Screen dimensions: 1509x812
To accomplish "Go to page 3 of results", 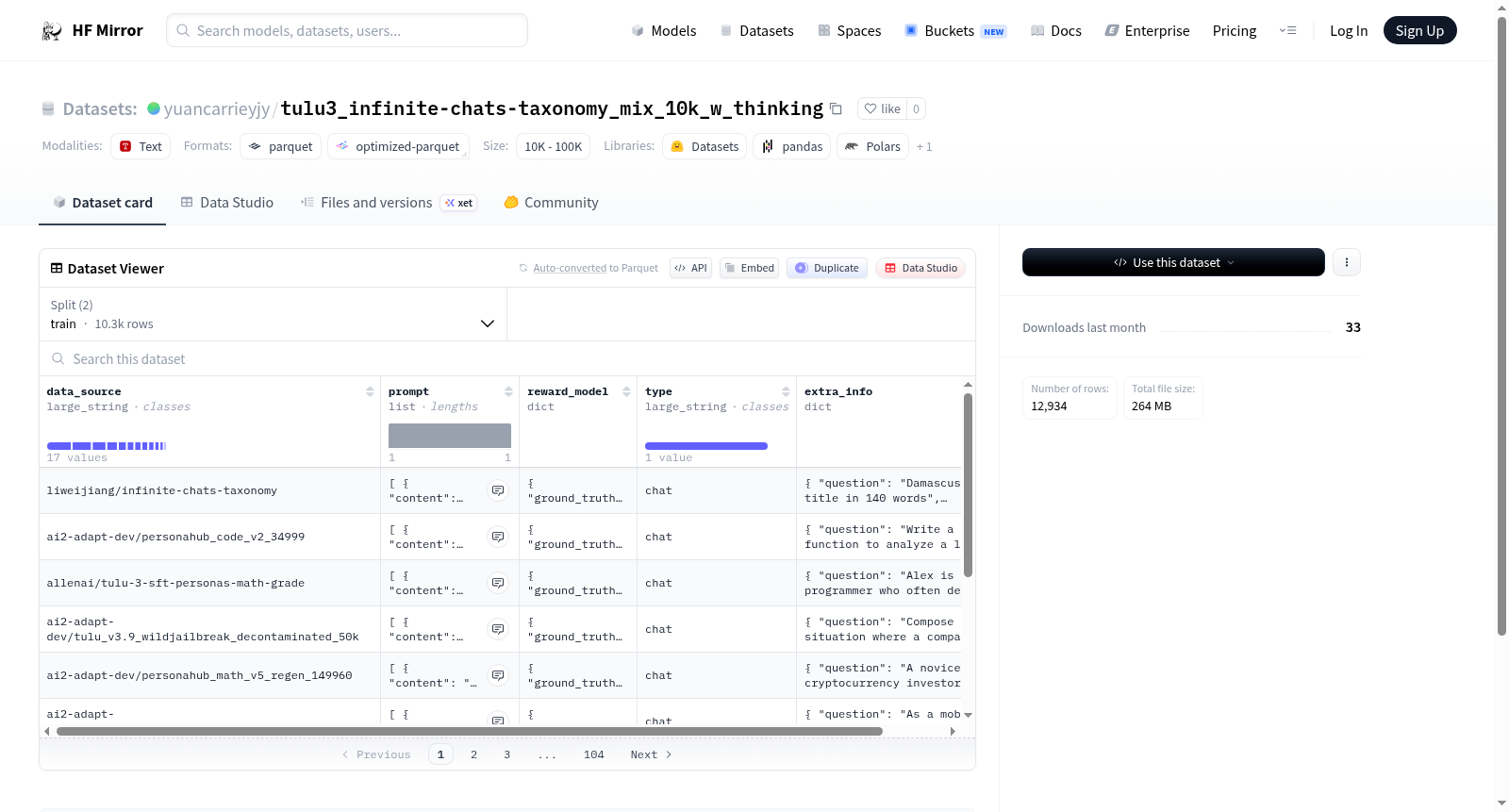I will (x=506, y=754).
